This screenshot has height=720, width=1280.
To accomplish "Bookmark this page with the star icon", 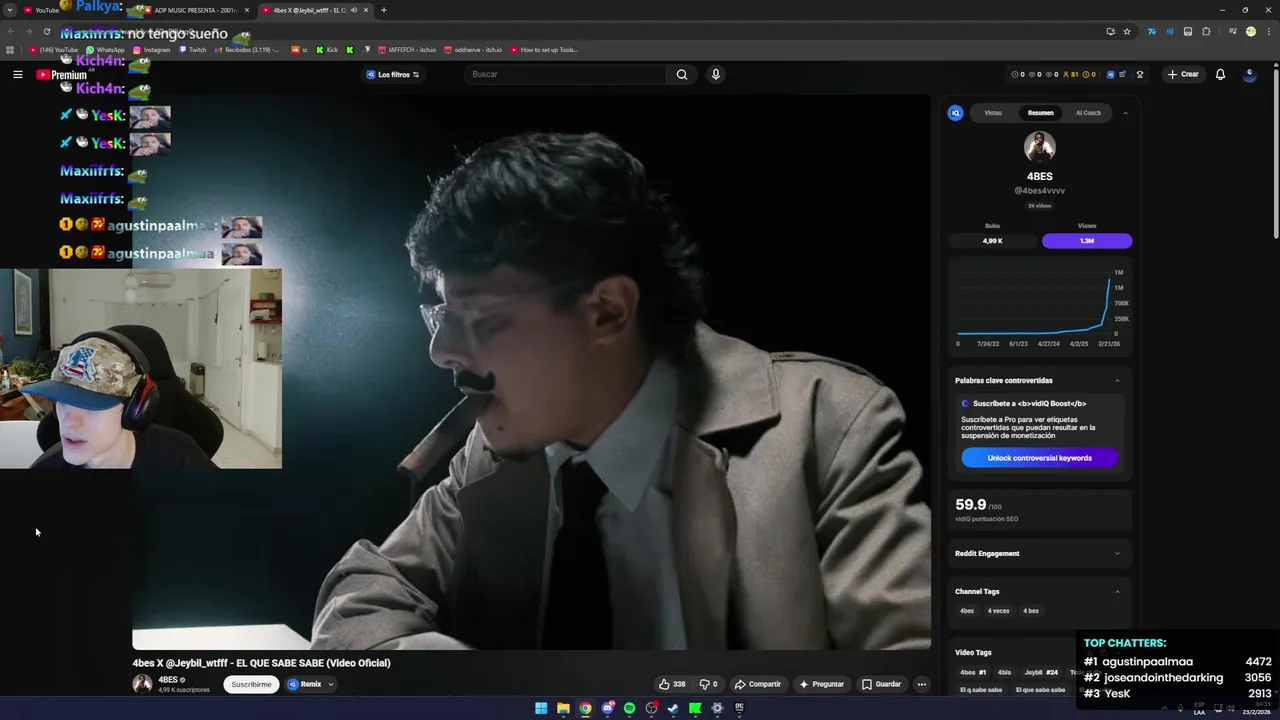I will [1127, 31].
